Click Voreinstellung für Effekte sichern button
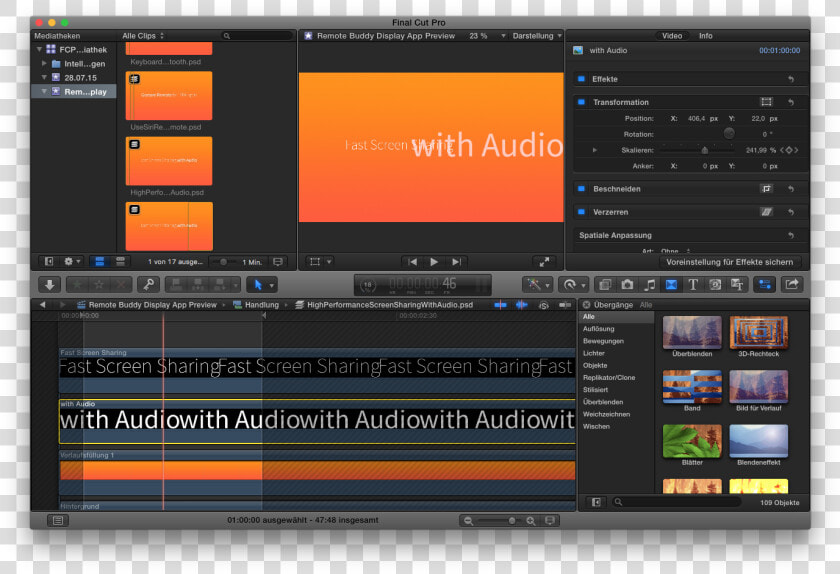The image size is (840, 574). [x=730, y=262]
